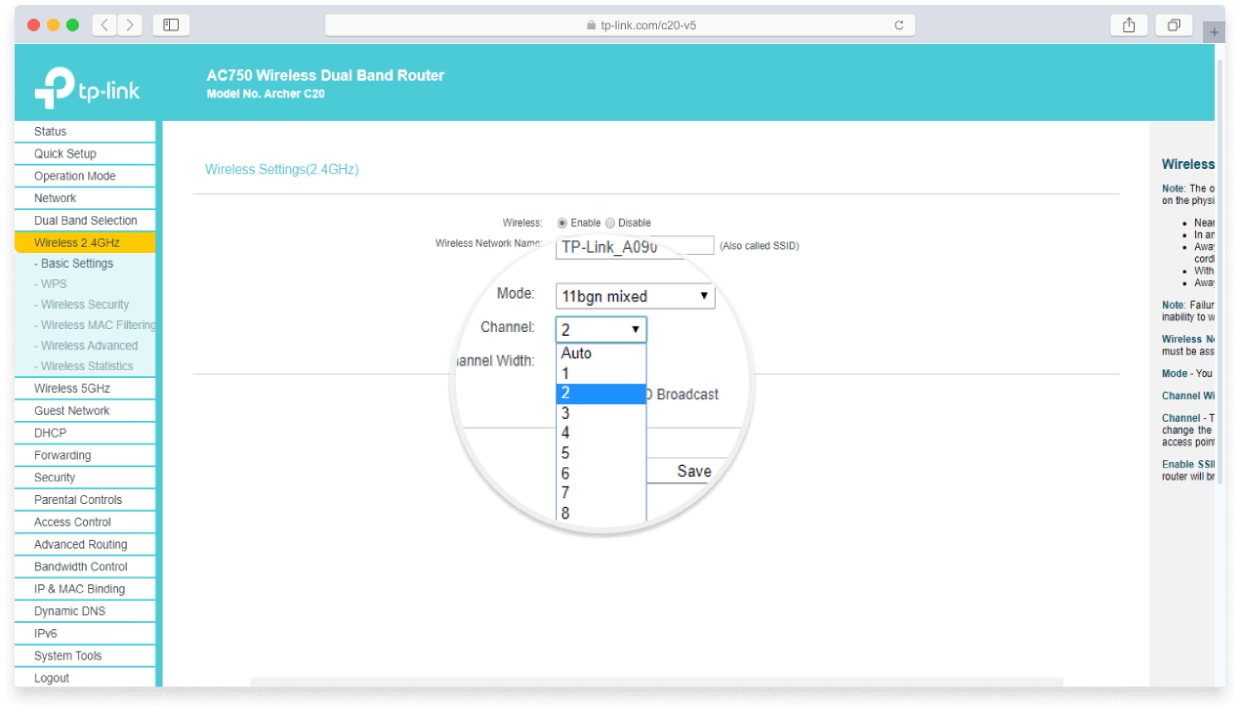
Task: Click the Save button
Action: (690, 471)
